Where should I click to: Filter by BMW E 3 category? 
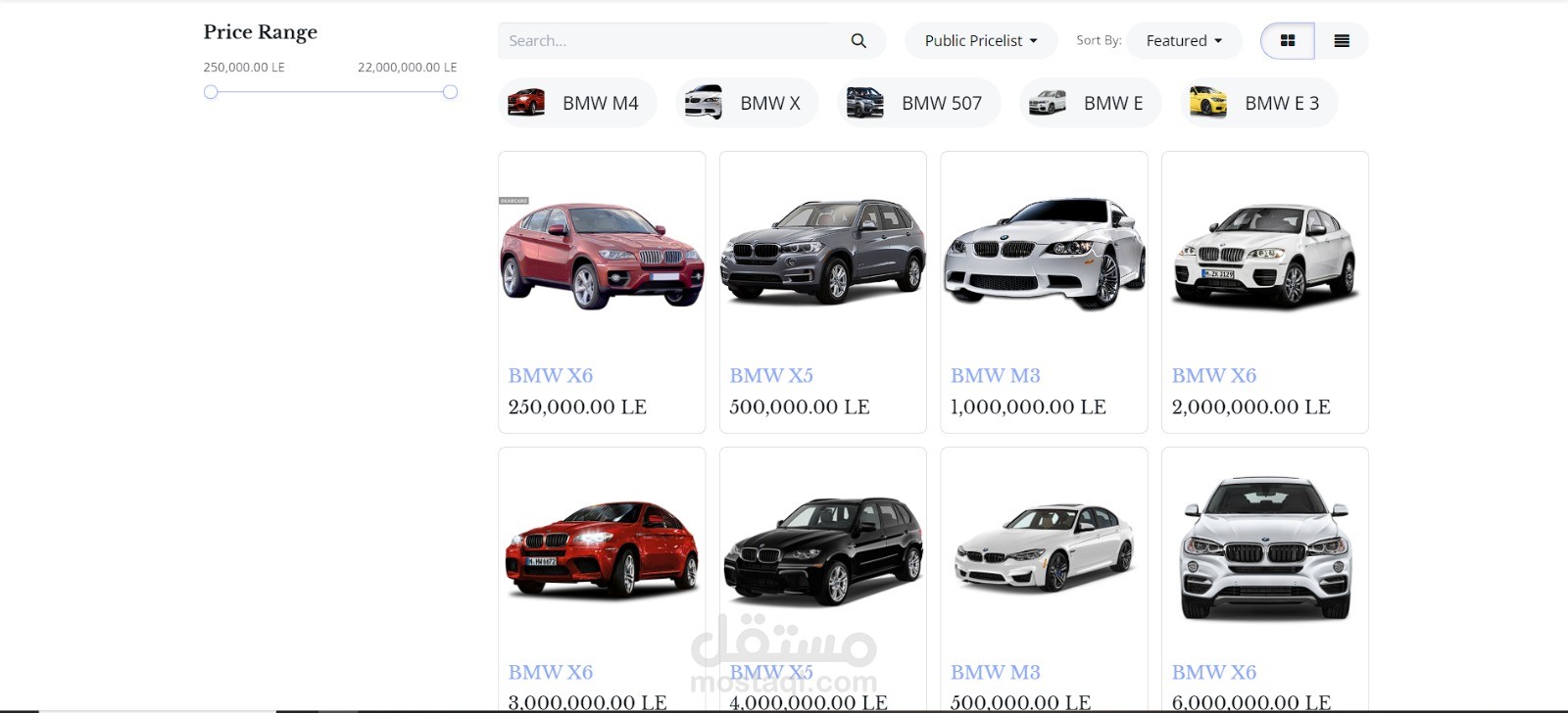coord(1259,103)
